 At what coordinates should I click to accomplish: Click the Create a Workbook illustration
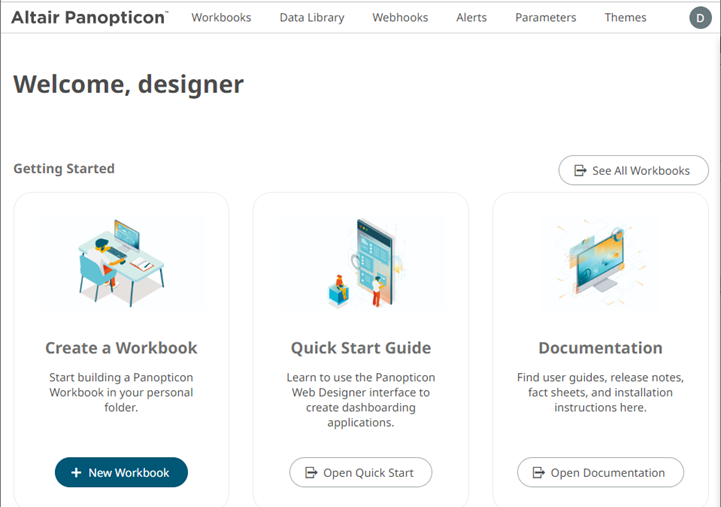pos(121,262)
